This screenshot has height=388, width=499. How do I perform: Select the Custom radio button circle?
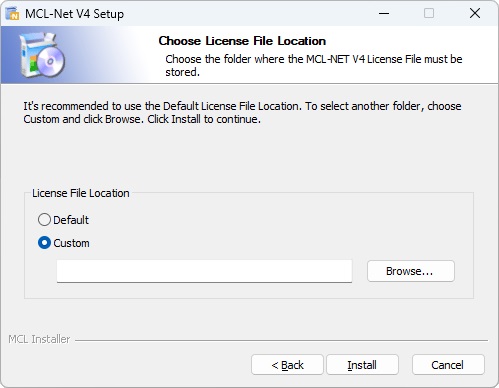click(44, 243)
